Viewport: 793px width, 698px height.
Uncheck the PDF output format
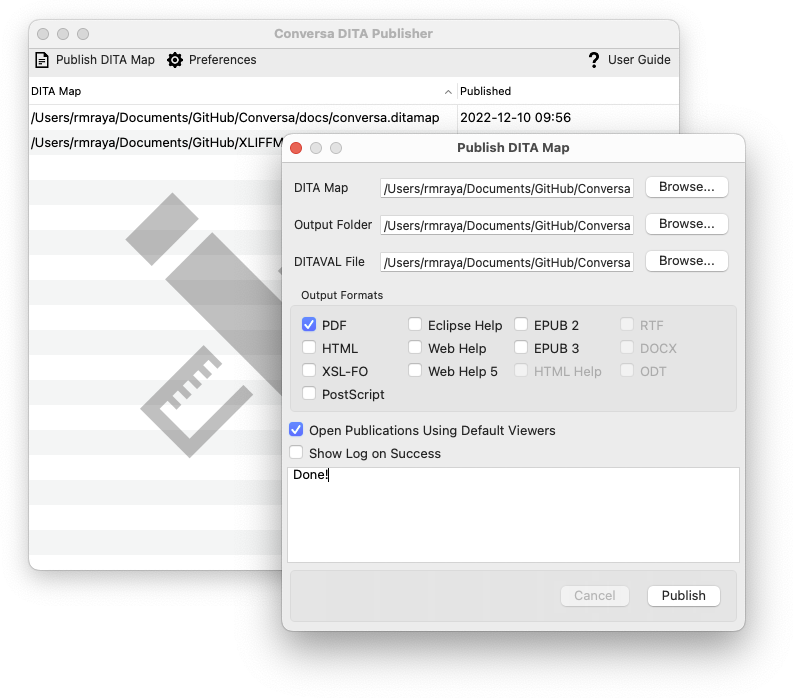(x=309, y=324)
